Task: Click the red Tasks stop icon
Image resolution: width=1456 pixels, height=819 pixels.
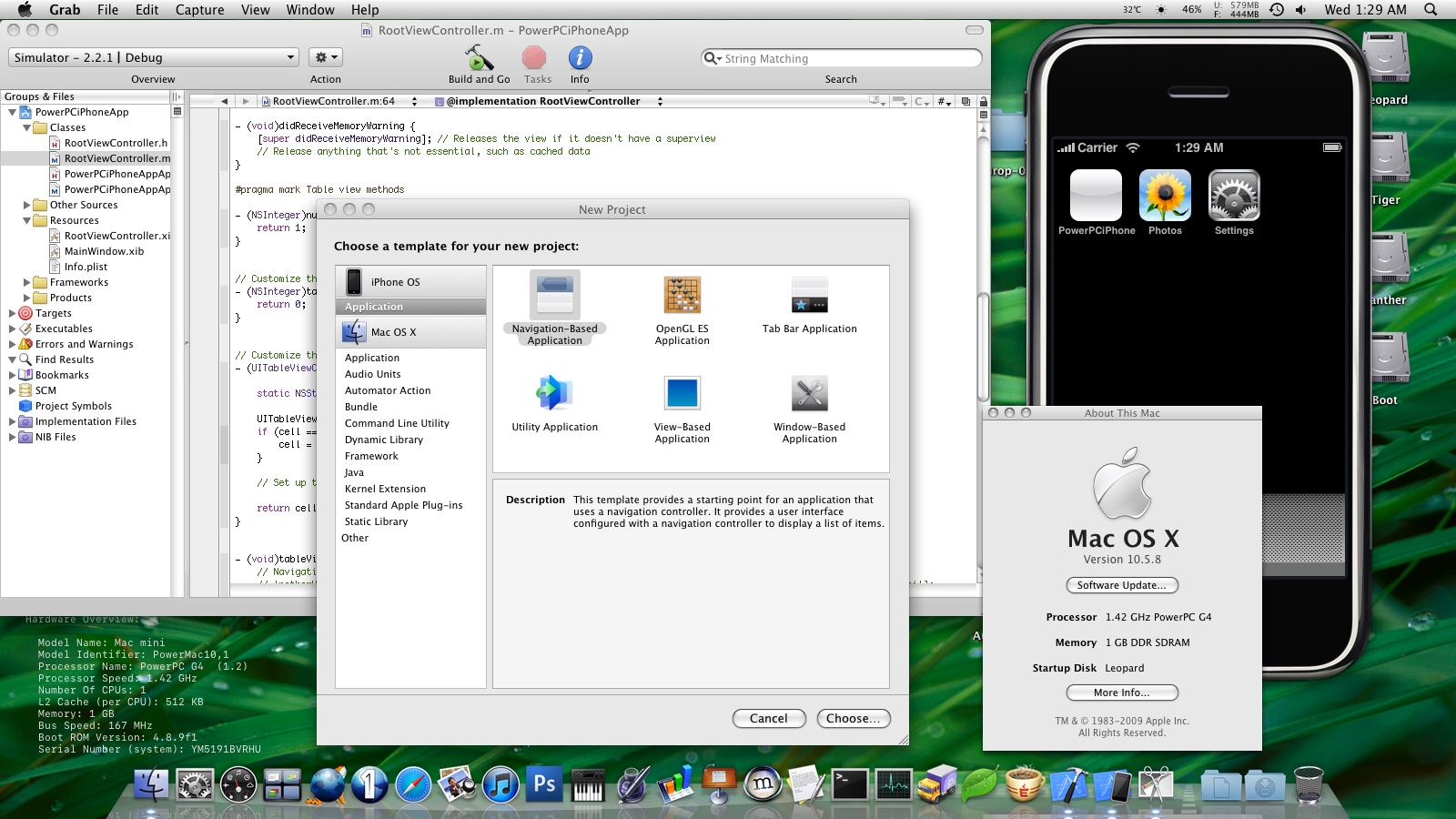Action: pos(535,58)
